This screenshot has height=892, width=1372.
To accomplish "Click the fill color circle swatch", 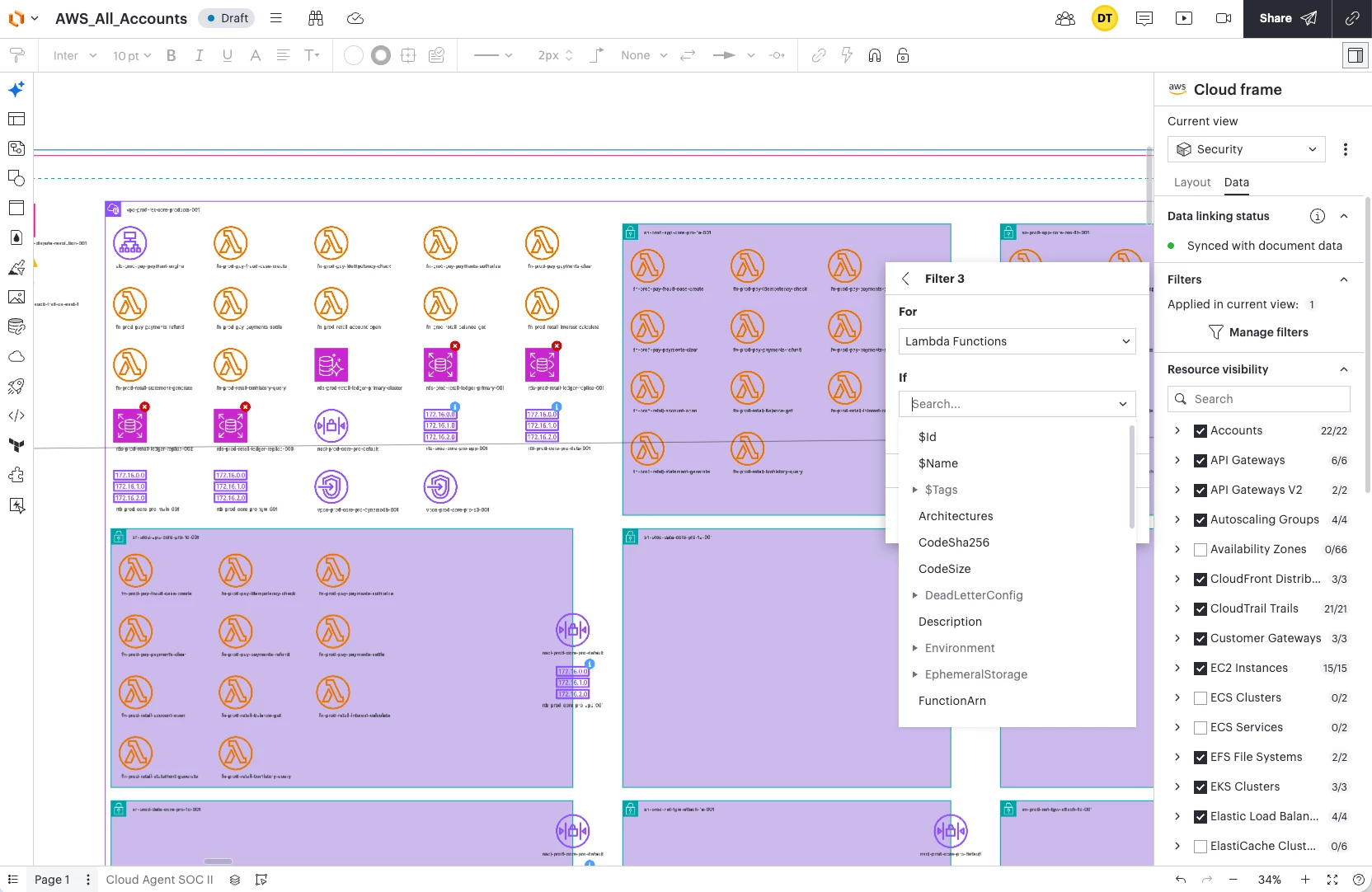I will point(353,55).
